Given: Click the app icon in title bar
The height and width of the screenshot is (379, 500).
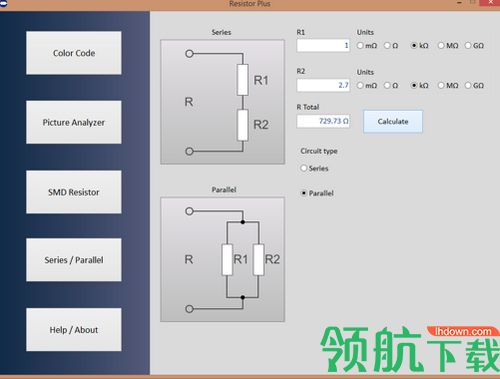Looking at the screenshot, I should [x=3, y=3].
